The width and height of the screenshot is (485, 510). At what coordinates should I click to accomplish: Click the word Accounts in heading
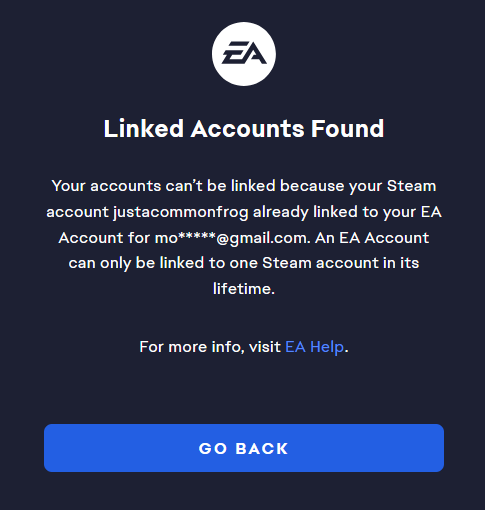click(x=247, y=129)
